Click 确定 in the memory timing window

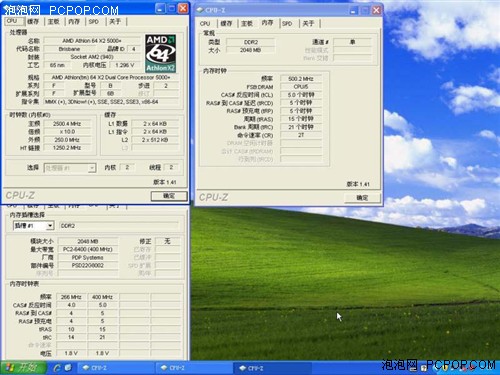(x=362, y=198)
